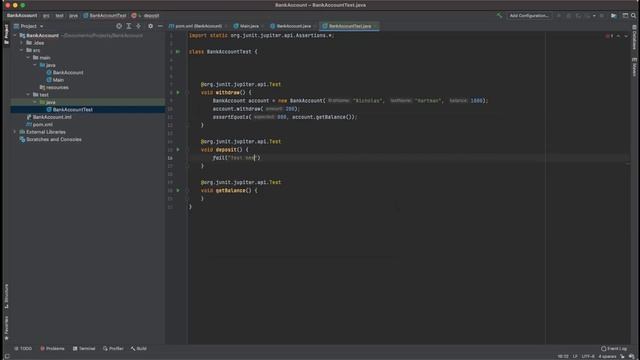
Task: Click the collapse all icon in Project panel header
Action: click(x=138, y=26)
